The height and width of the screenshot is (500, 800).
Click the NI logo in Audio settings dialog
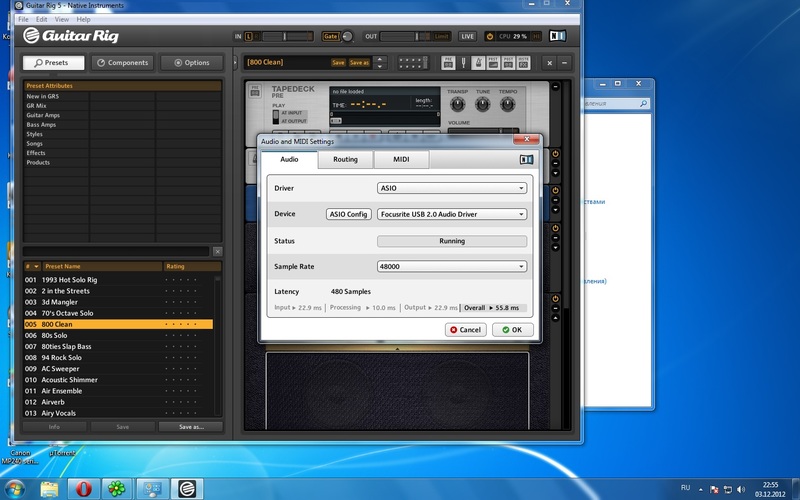coord(527,160)
